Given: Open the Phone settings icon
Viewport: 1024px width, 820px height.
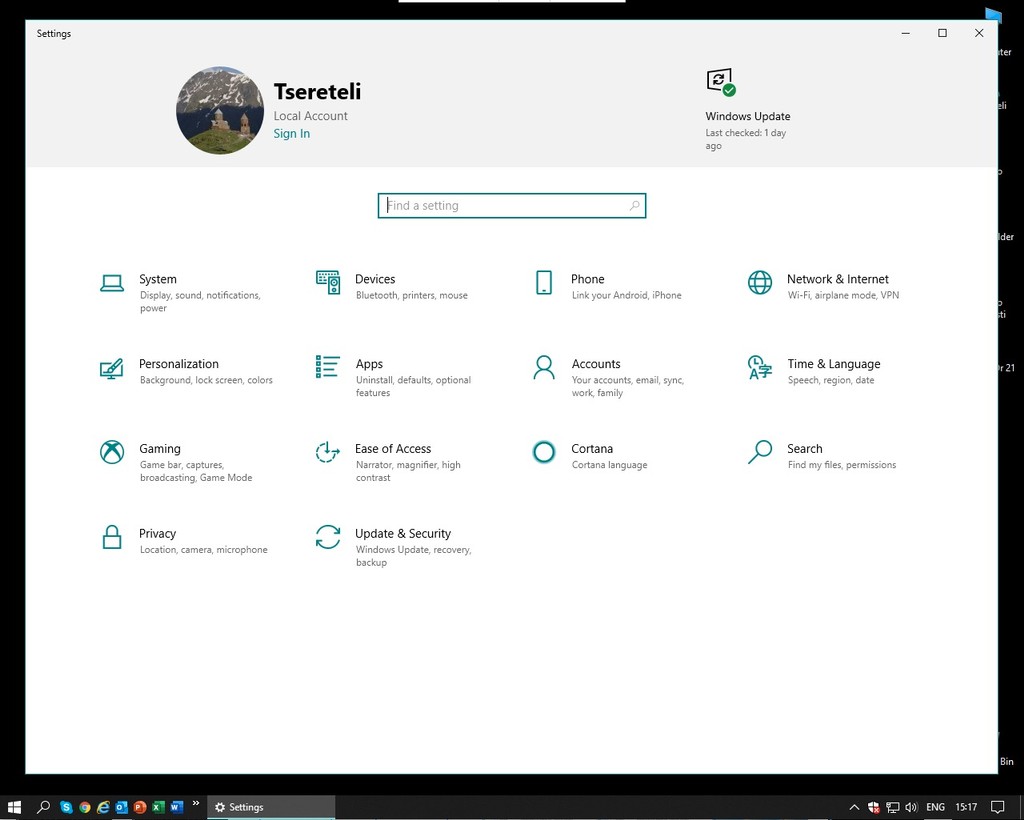Looking at the screenshot, I should coord(544,283).
